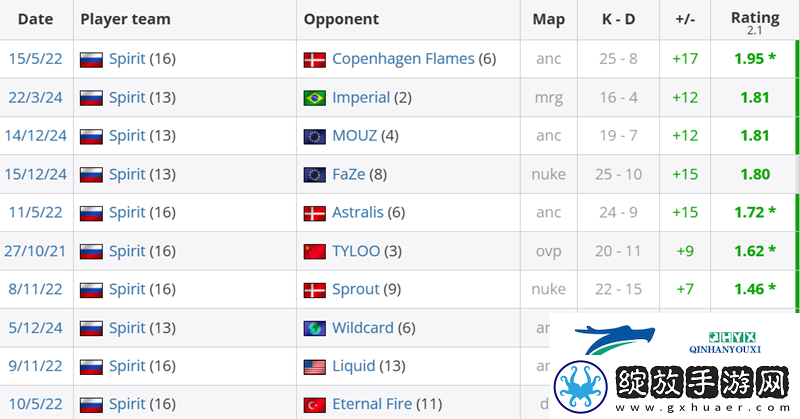The width and height of the screenshot is (800, 419).
Task: Click the Turkey flag next to Eternal Fire
Action: [314, 405]
